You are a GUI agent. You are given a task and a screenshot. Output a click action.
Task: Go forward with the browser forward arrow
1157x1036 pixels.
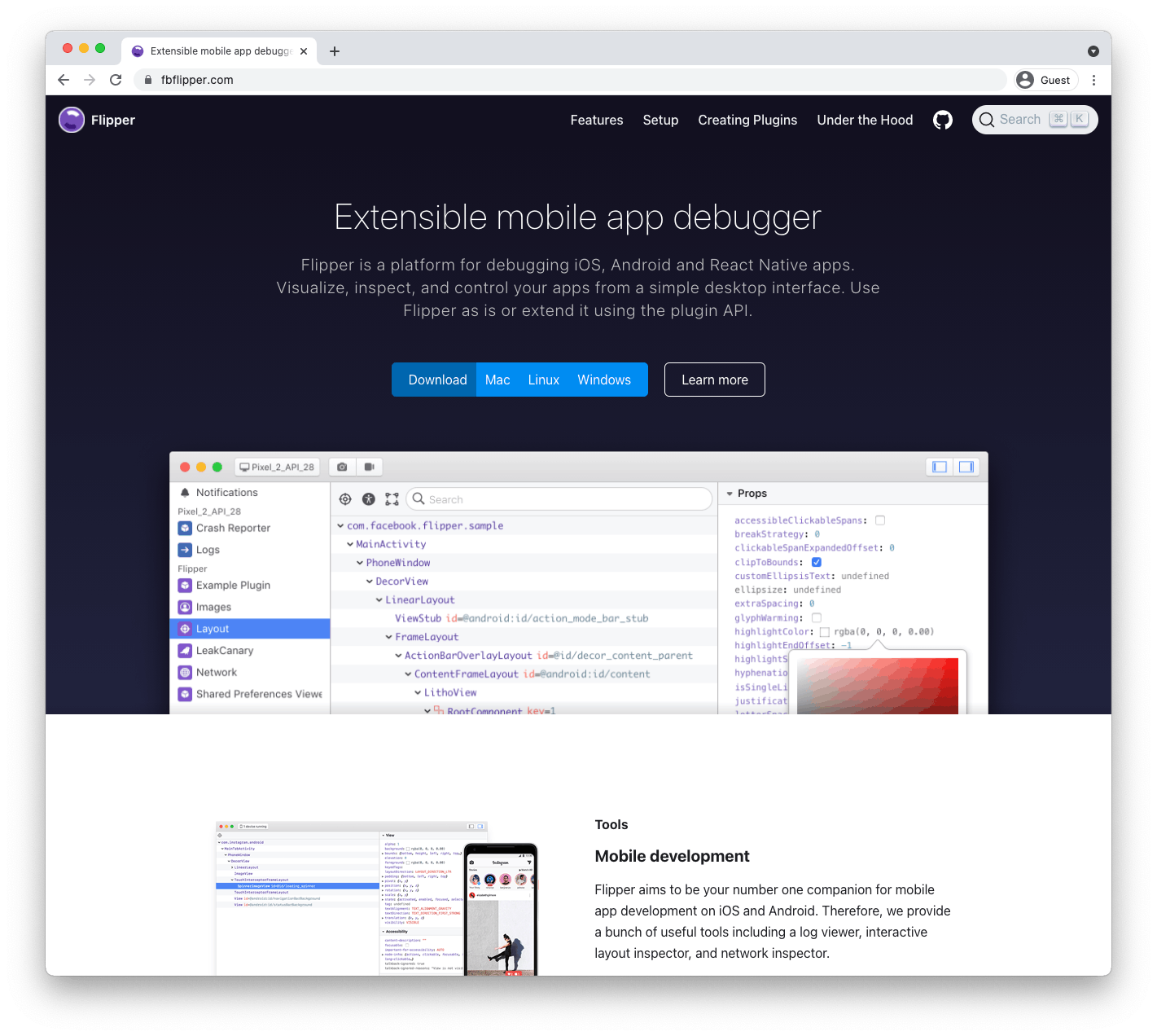(90, 80)
